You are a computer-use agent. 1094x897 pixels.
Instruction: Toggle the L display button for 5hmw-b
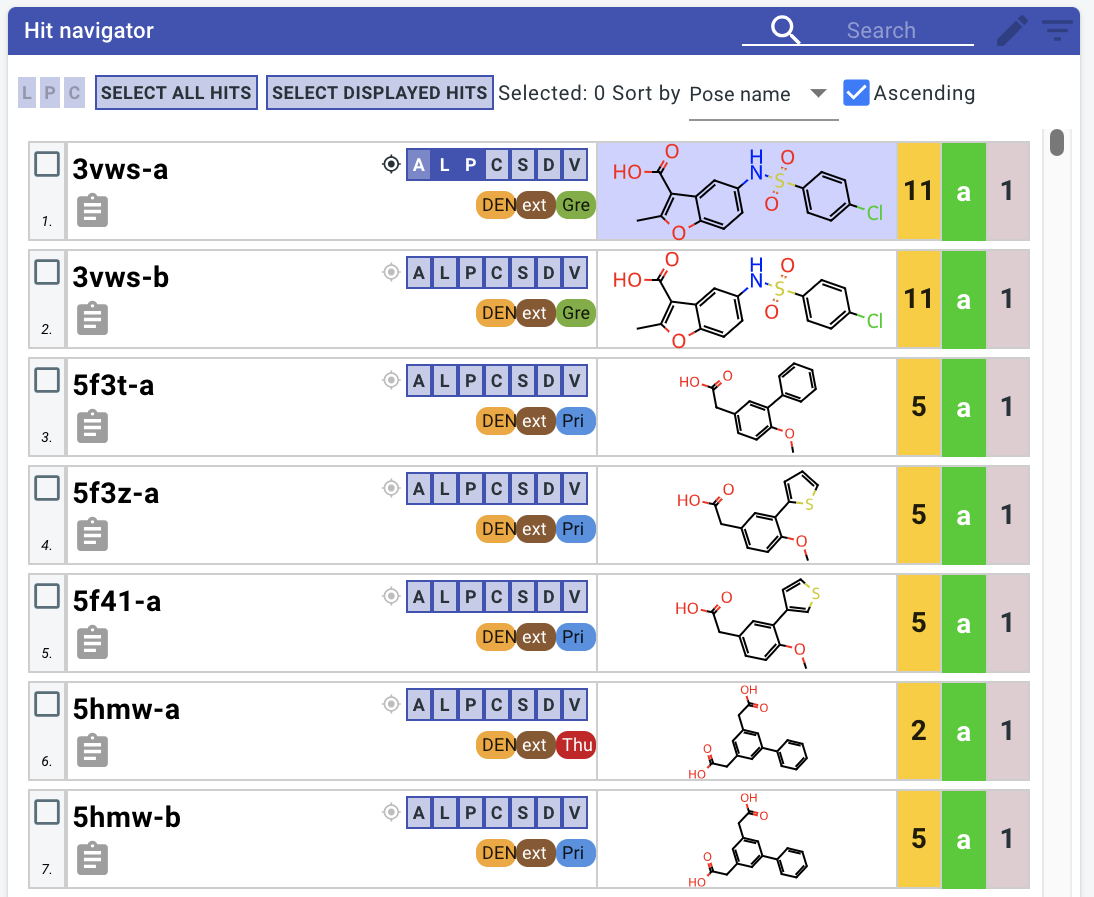444,813
